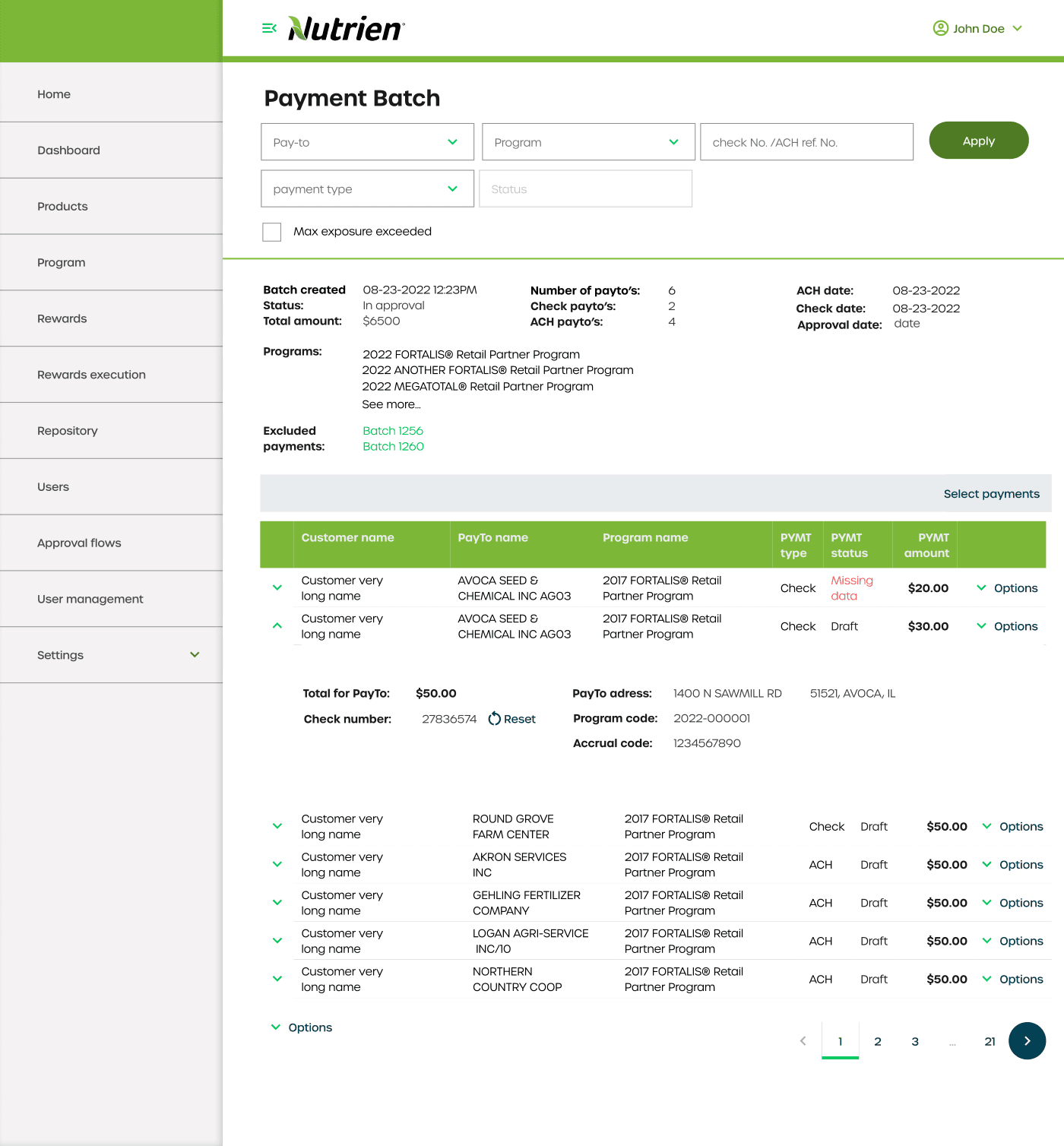Viewport: 1064px width, 1146px height.
Task: Click check number 27836574
Action: [449, 719]
